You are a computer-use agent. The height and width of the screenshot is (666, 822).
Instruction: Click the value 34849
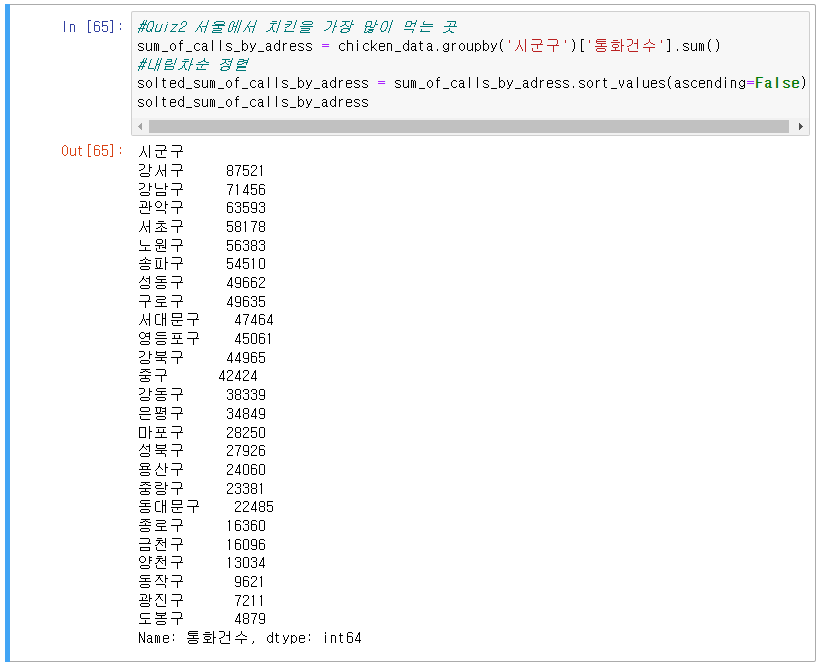(x=246, y=414)
